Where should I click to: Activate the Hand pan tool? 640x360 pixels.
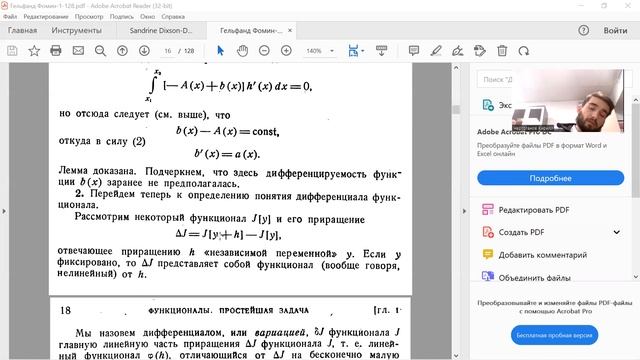click(242, 51)
